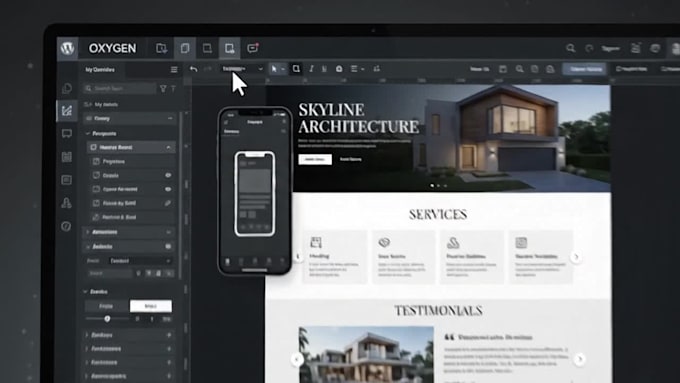Image resolution: width=680 pixels, height=383 pixels.
Task: Click the Testimonials next arrow
Action: pos(580,359)
